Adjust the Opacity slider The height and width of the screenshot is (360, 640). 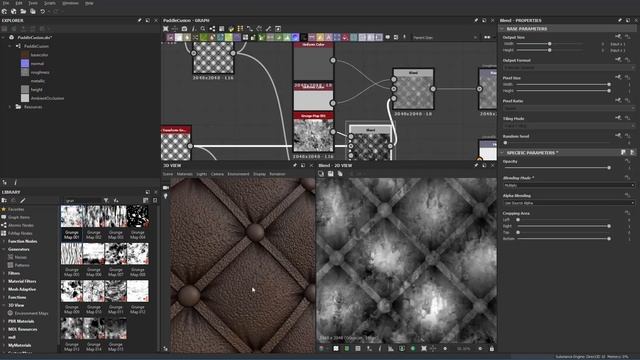[557, 168]
